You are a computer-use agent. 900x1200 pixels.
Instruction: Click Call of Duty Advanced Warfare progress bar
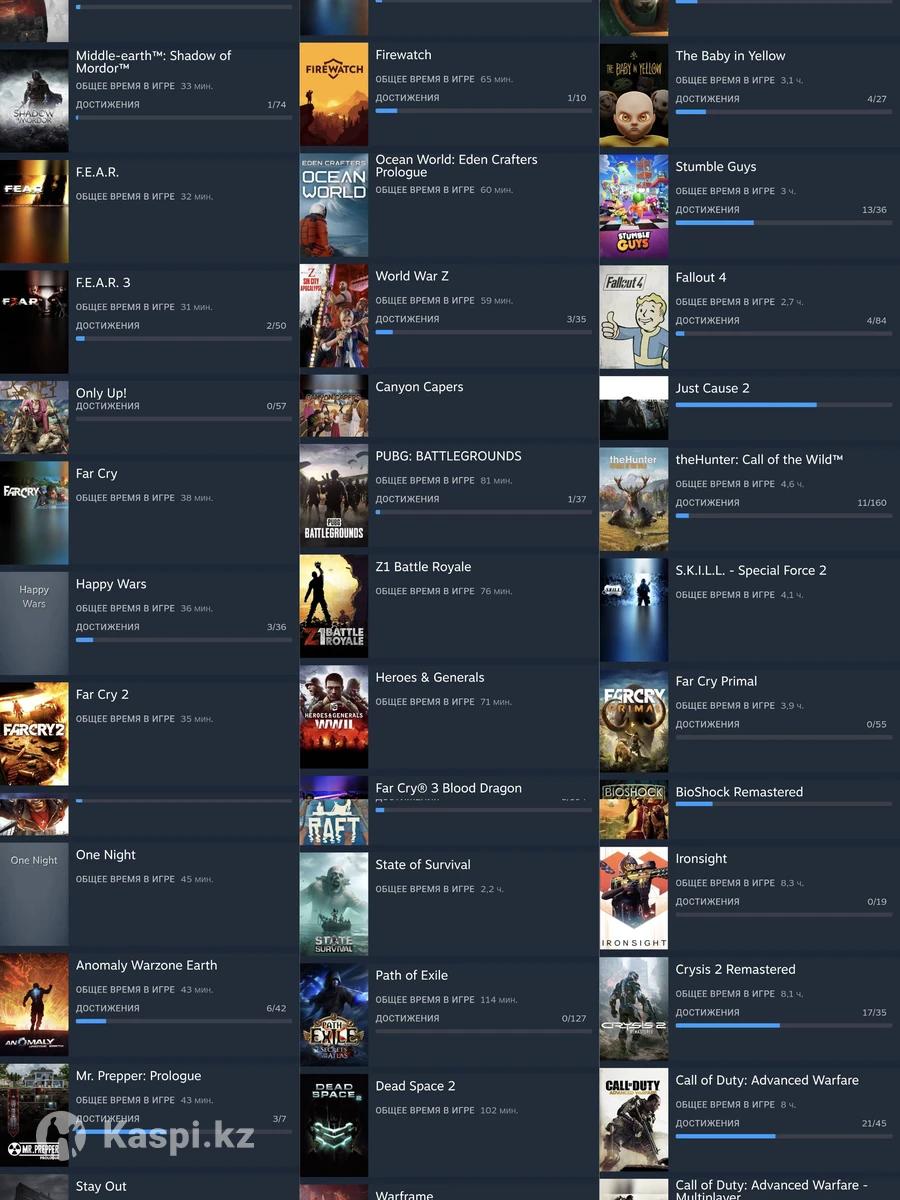pos(783,1136)
